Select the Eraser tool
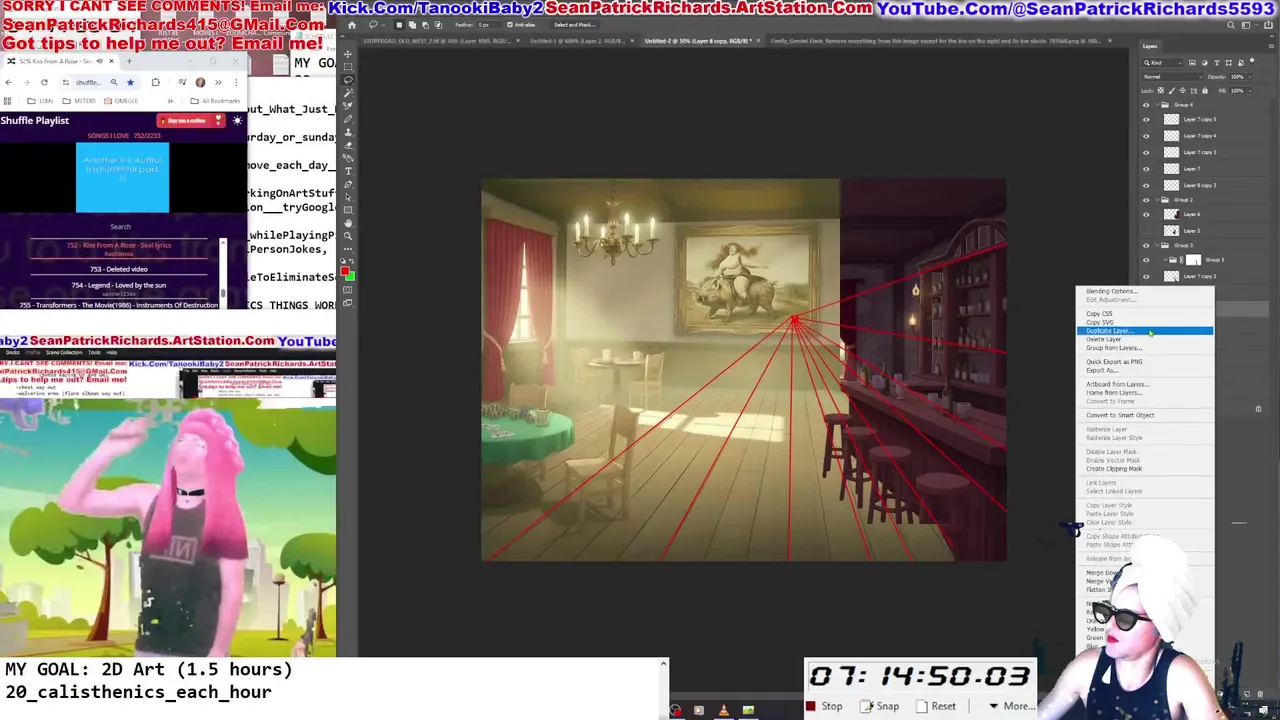This screenshot has height=720, width=1280. 348,145
